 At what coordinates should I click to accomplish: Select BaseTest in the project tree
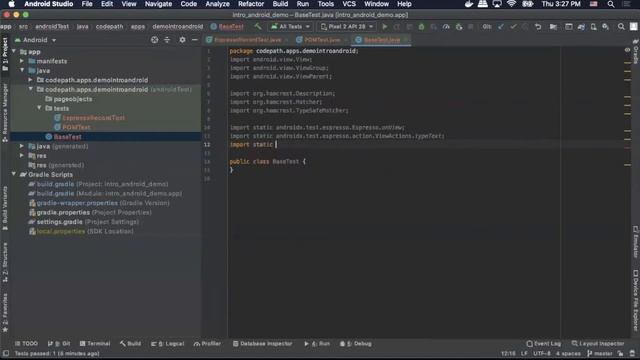(68, 137)
